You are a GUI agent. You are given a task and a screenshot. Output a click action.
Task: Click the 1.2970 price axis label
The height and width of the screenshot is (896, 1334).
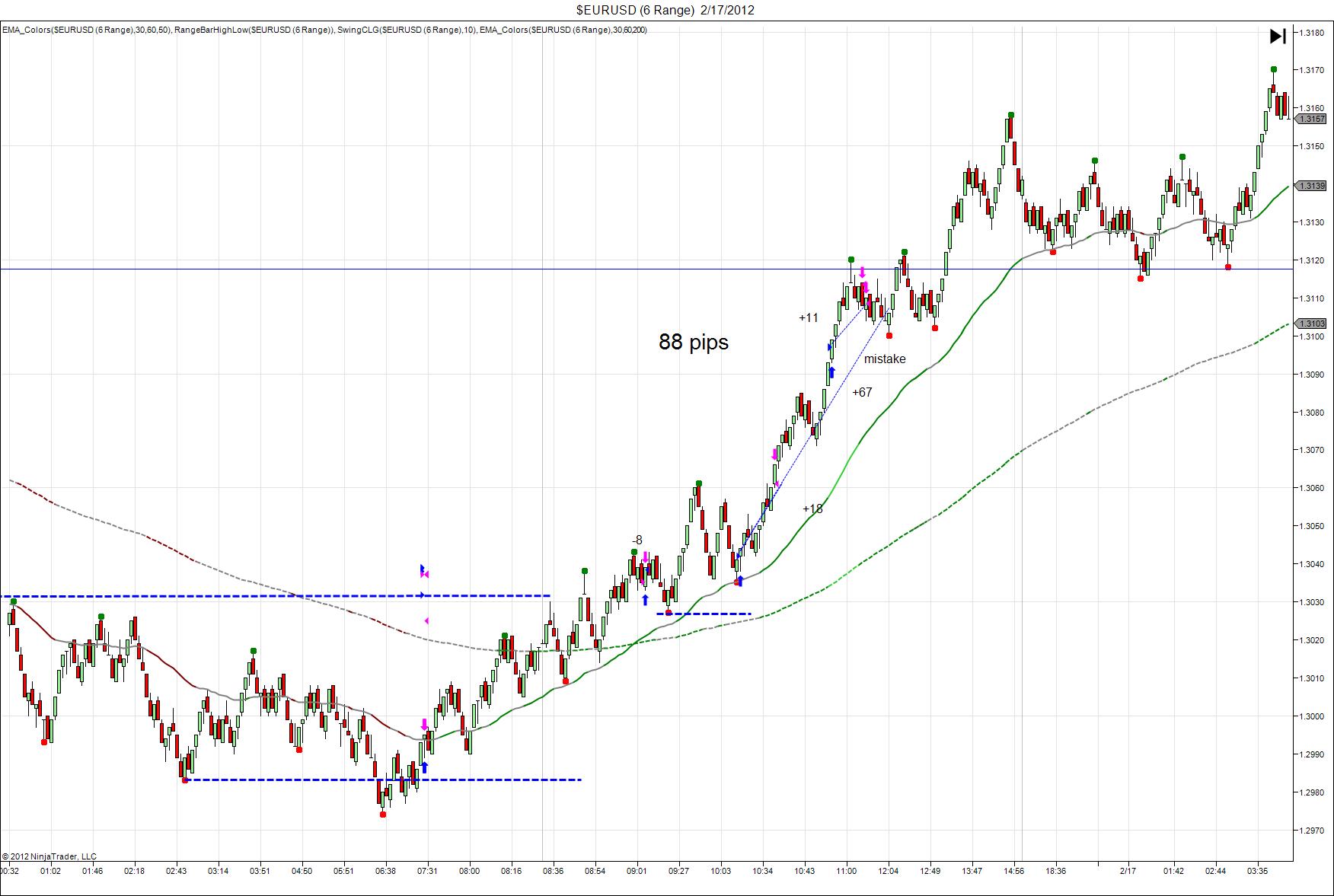(1313, 831)
